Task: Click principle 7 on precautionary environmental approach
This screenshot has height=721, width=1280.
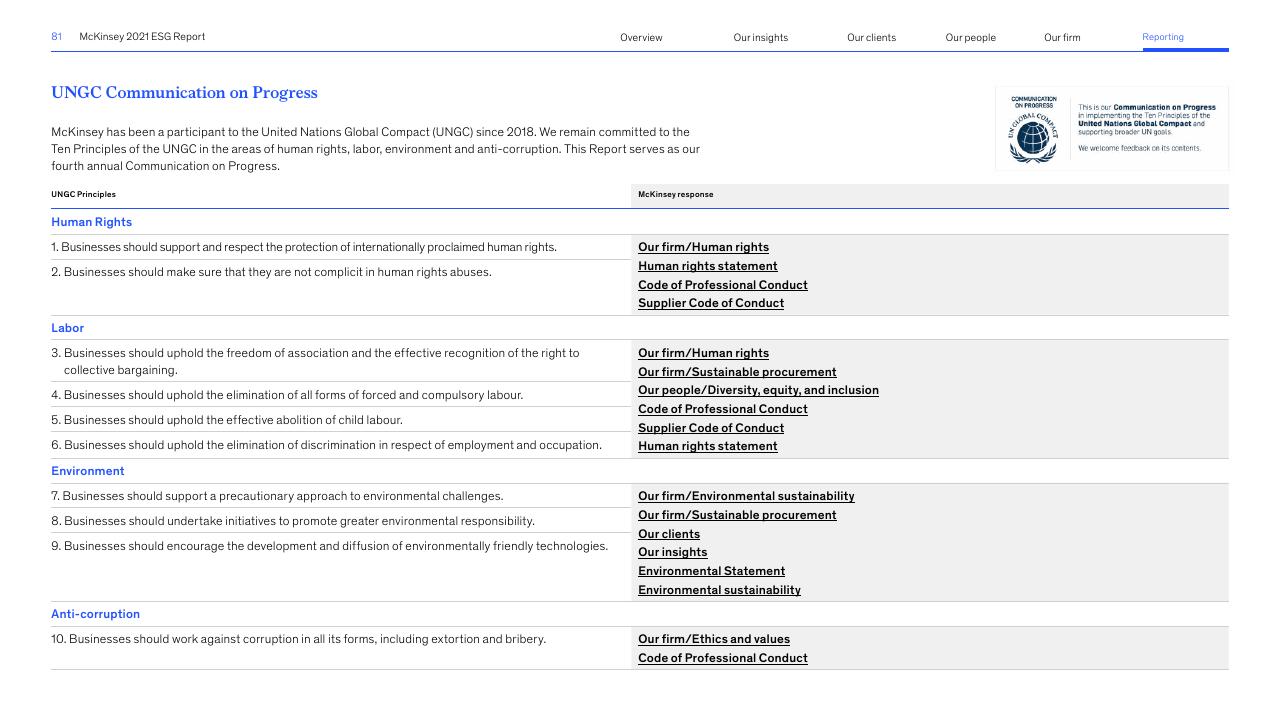Action: [x=277, y=496]
